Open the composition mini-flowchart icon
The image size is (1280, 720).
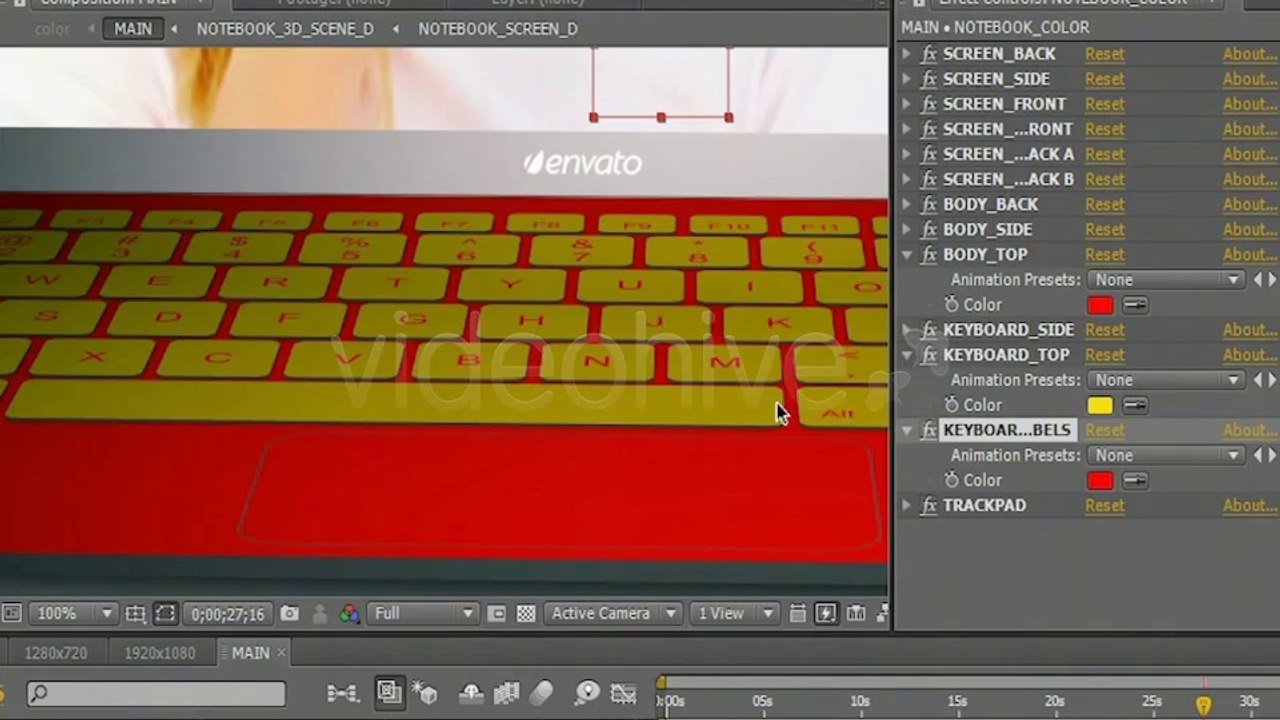[342, 692]
